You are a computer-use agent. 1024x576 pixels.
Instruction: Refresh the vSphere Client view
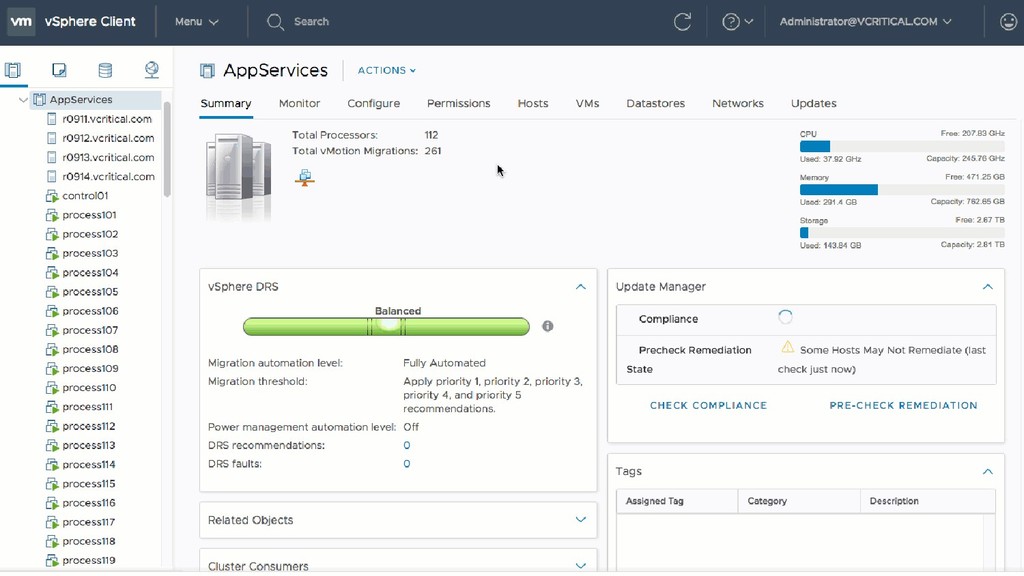(x=682, y=22)
